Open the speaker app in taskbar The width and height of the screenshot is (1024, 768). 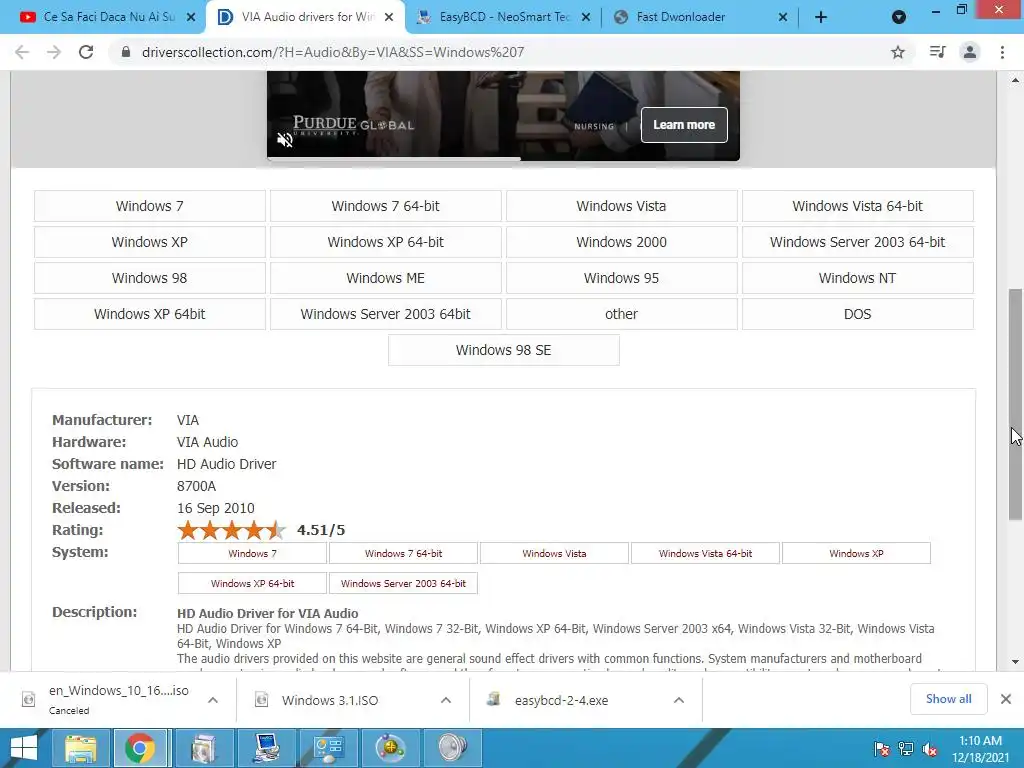tap(453, 748)
